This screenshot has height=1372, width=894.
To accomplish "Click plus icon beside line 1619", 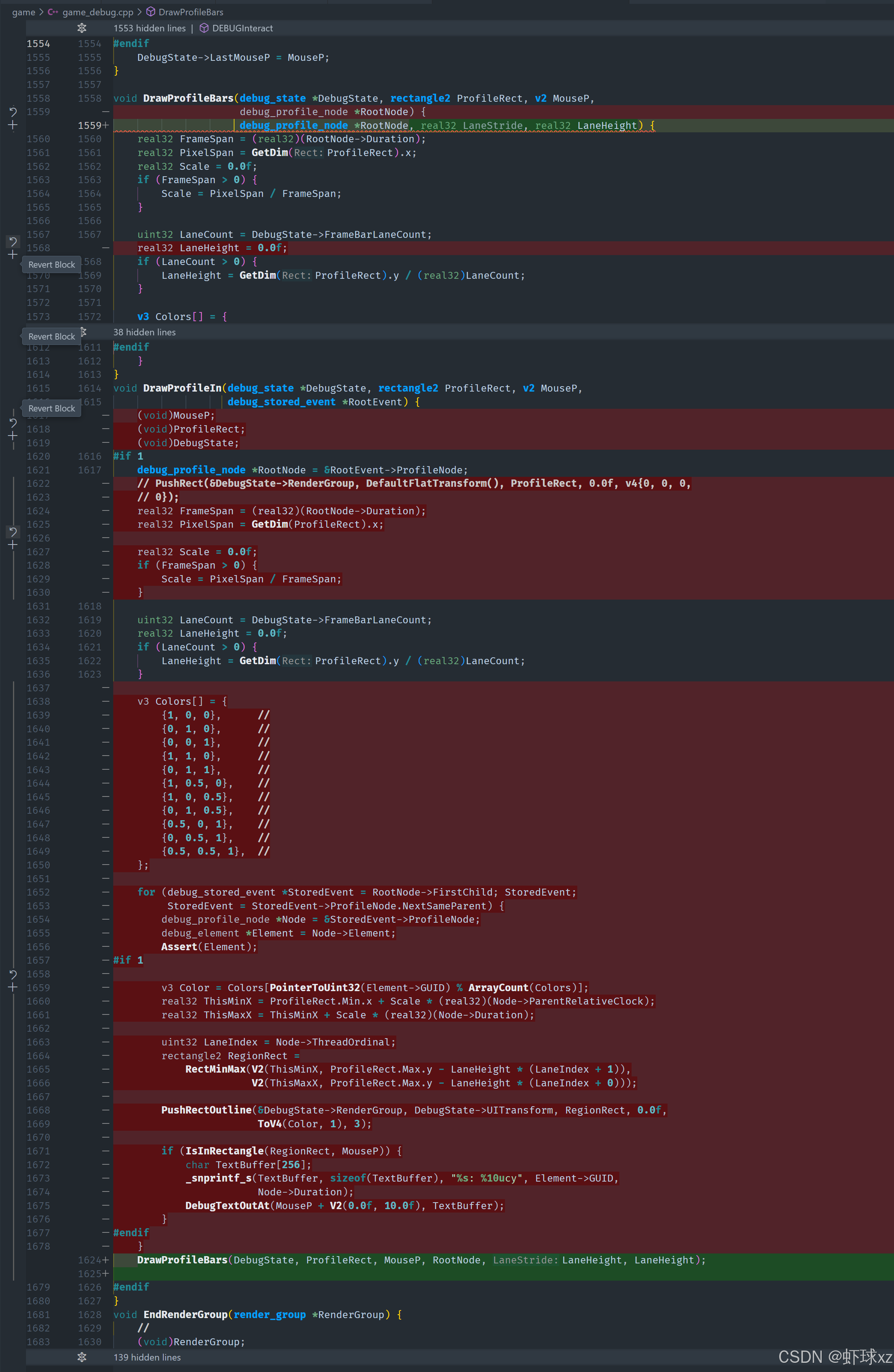I will [x=13, y=436].
